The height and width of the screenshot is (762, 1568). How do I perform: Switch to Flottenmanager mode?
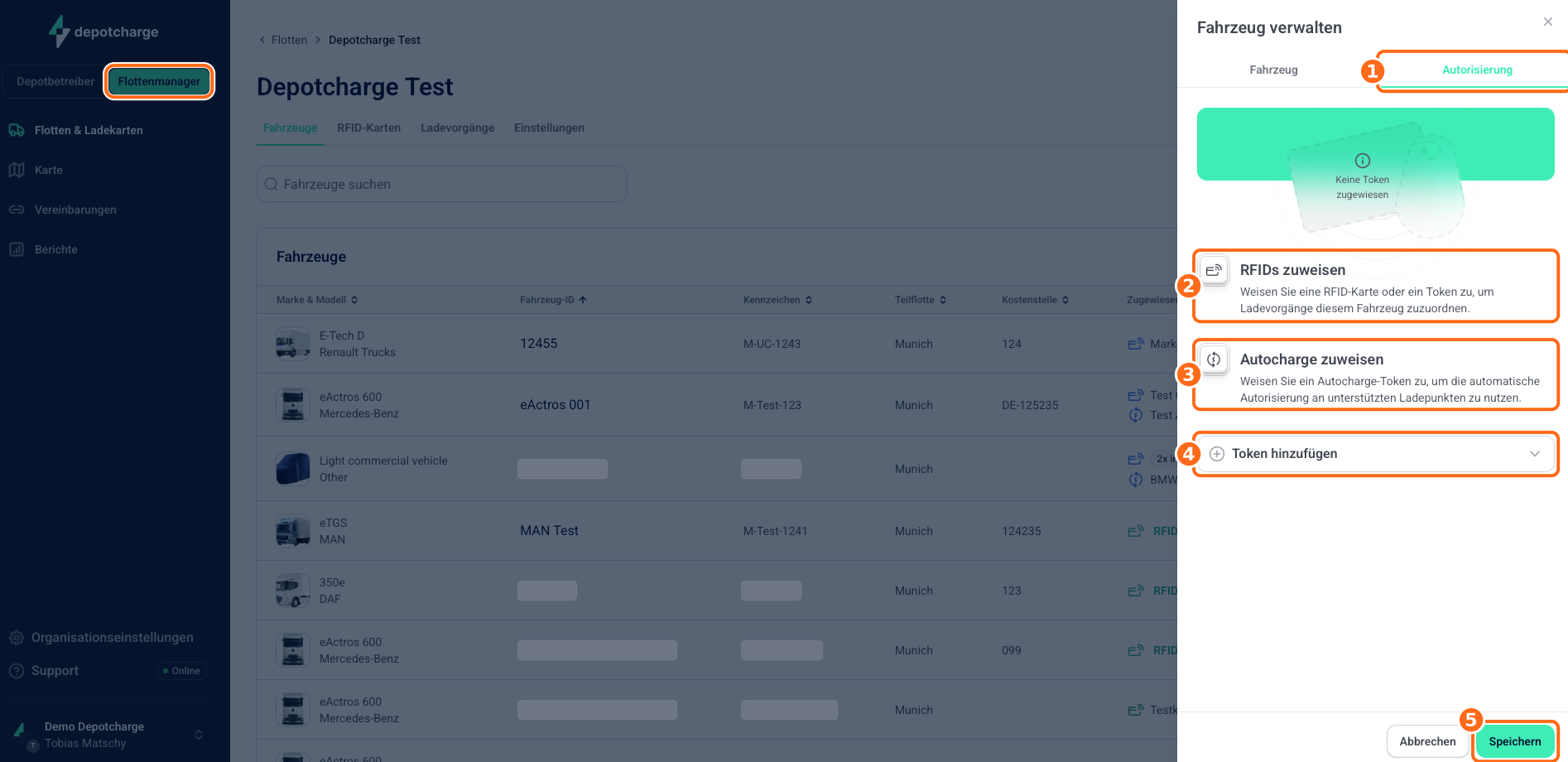[x=159, y=81]
